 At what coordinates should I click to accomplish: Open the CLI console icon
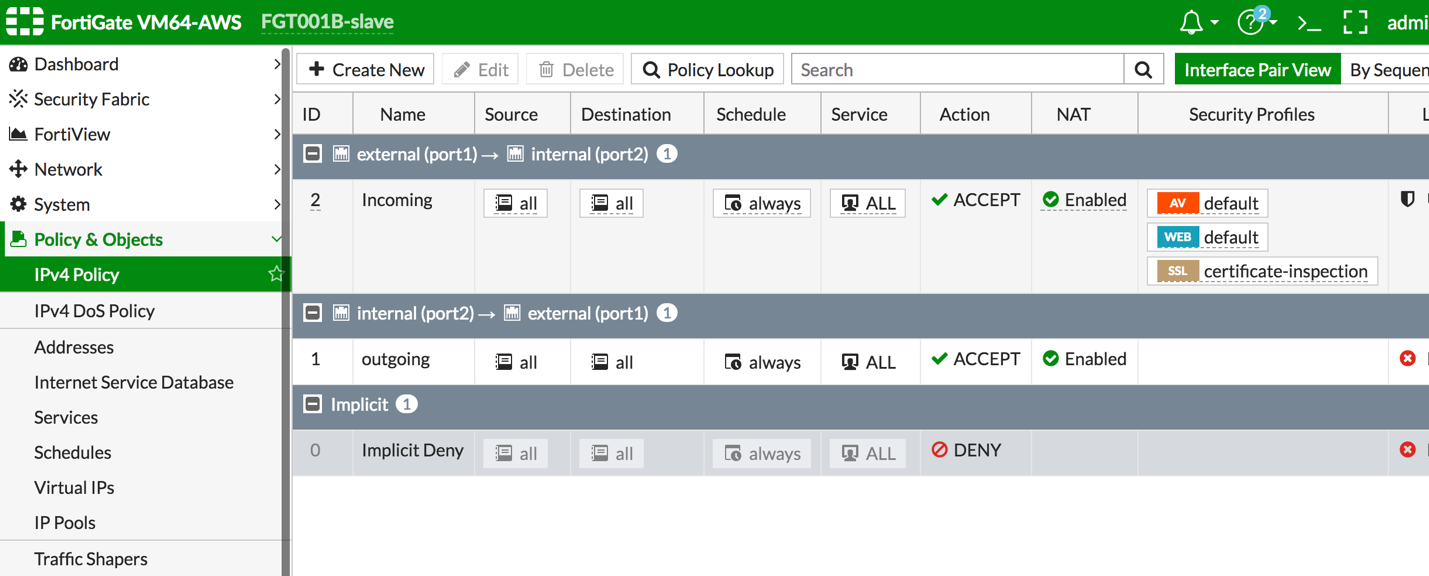tap(1309, 22)
